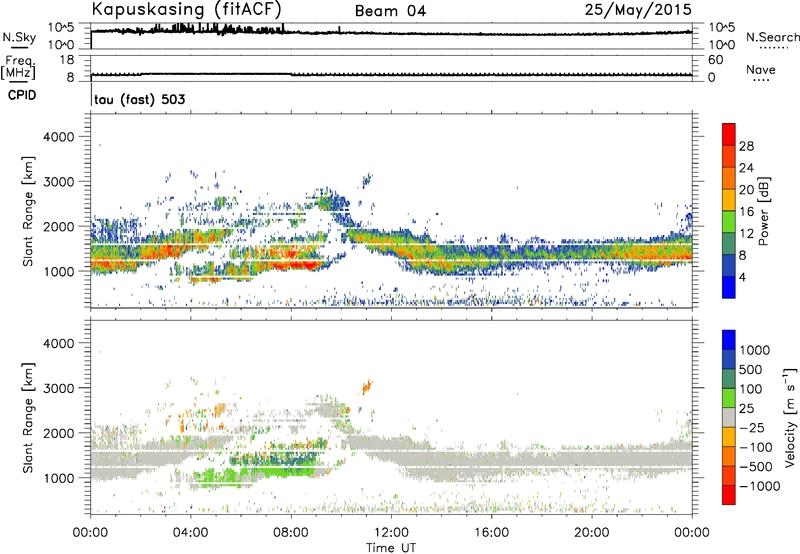Click the 4000 tick on power plot
This screenshot has height=554, width=800.
(59, 137)
